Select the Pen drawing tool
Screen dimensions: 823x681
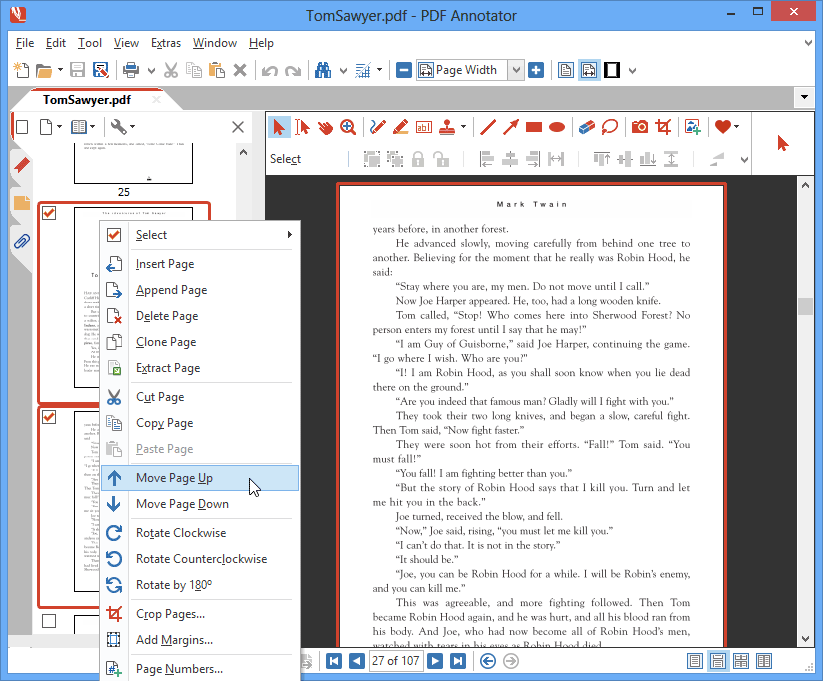click(377, 127)
